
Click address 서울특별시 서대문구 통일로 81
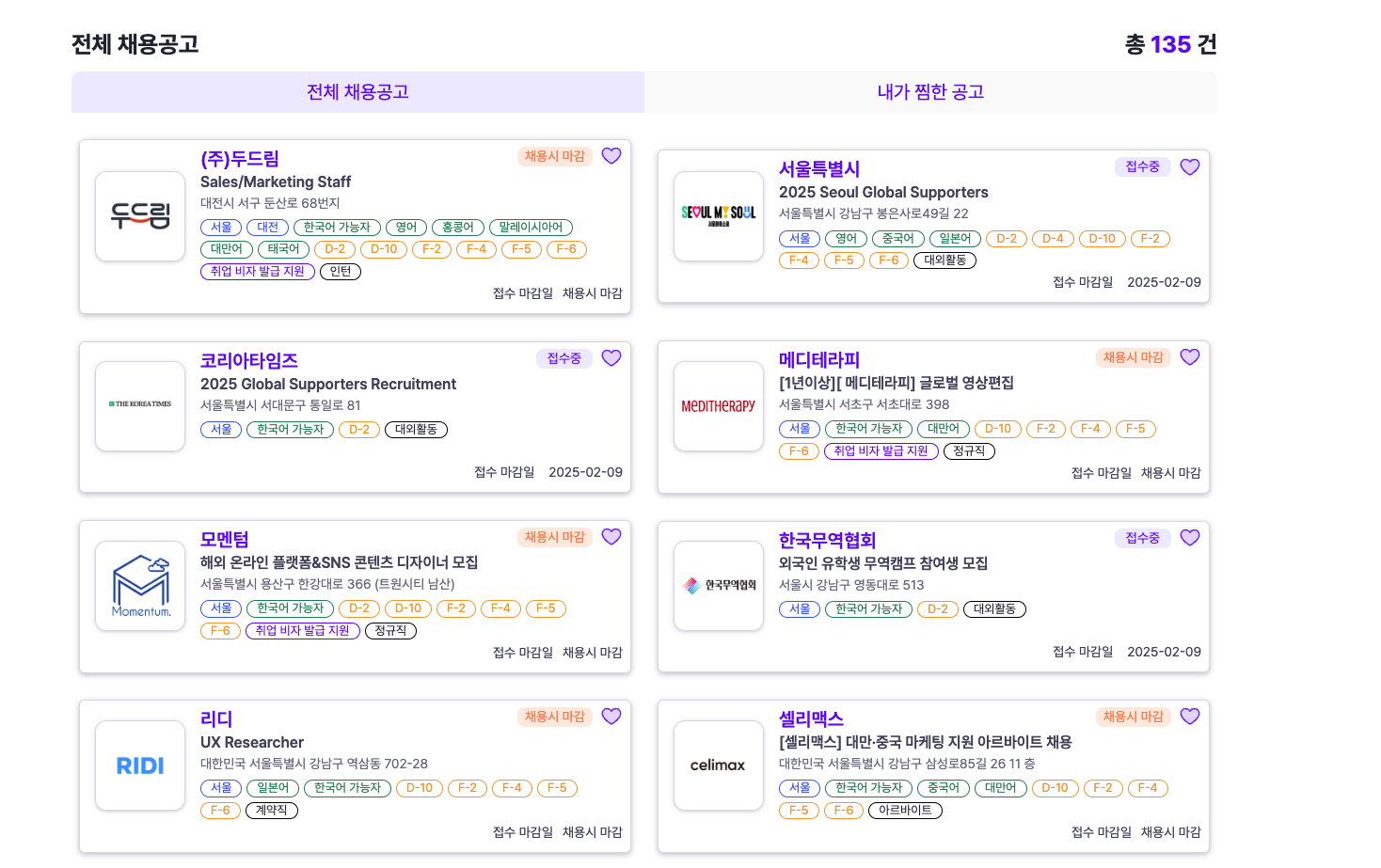(280, 405)
